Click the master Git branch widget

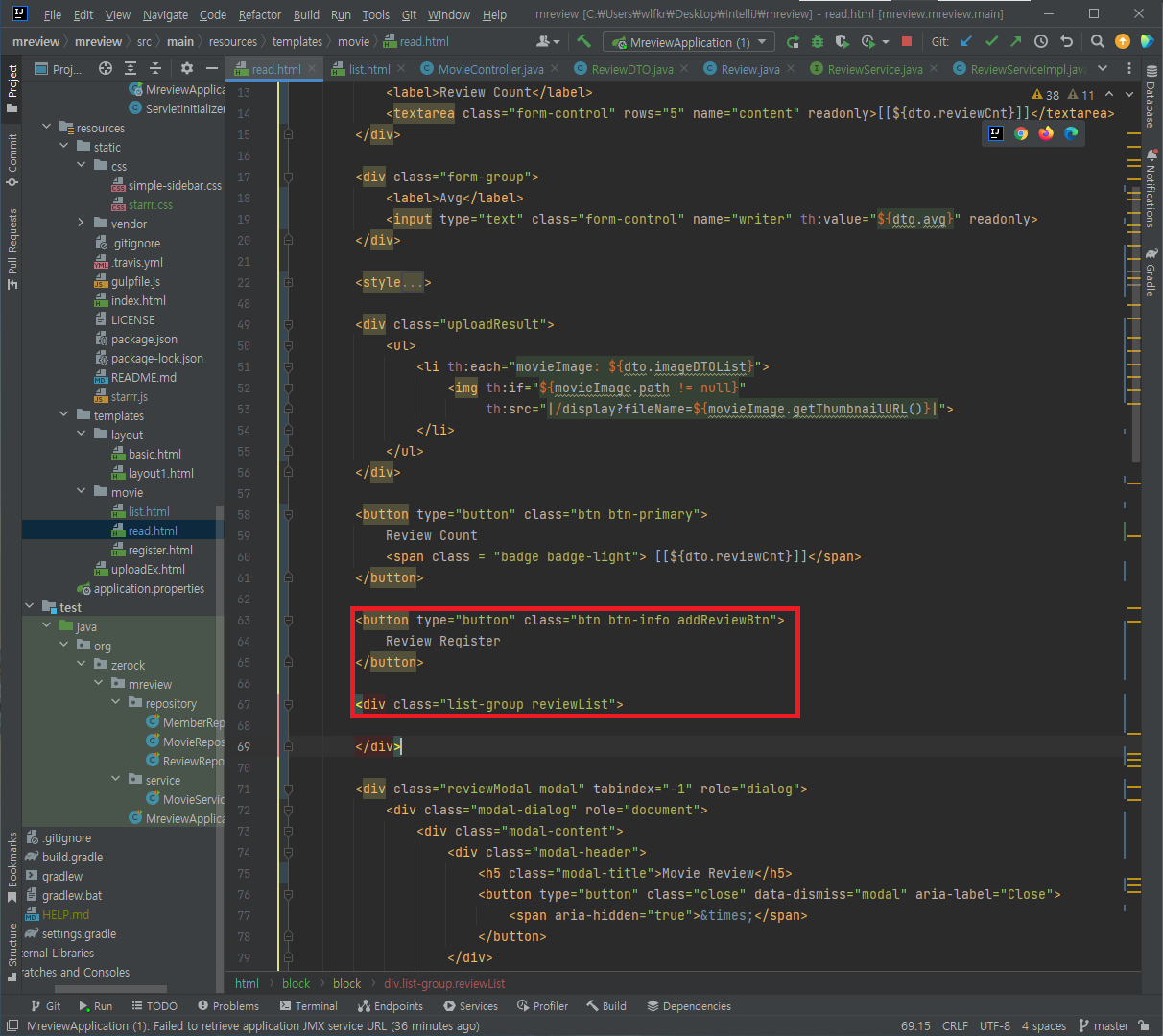(1104, 1025)
